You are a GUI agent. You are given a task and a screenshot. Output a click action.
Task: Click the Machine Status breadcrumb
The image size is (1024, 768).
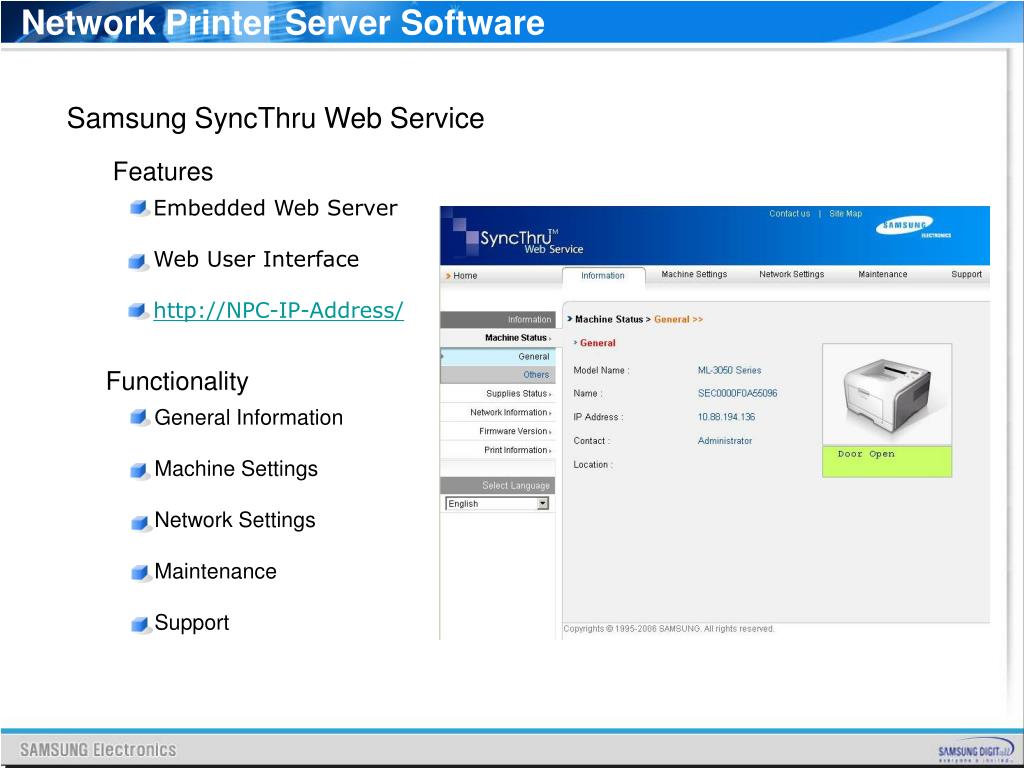(609, 319)
